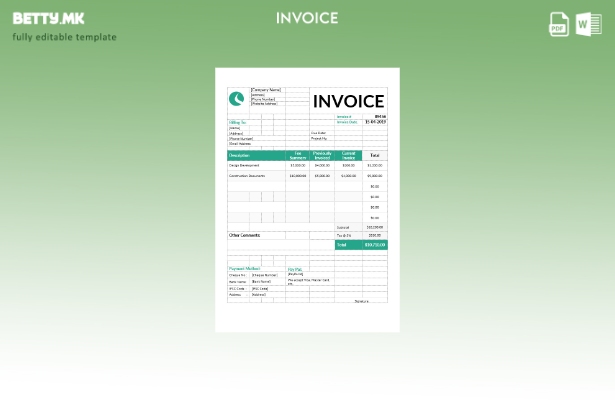Select the Total column header cell
615x400 pixels.
374,156
